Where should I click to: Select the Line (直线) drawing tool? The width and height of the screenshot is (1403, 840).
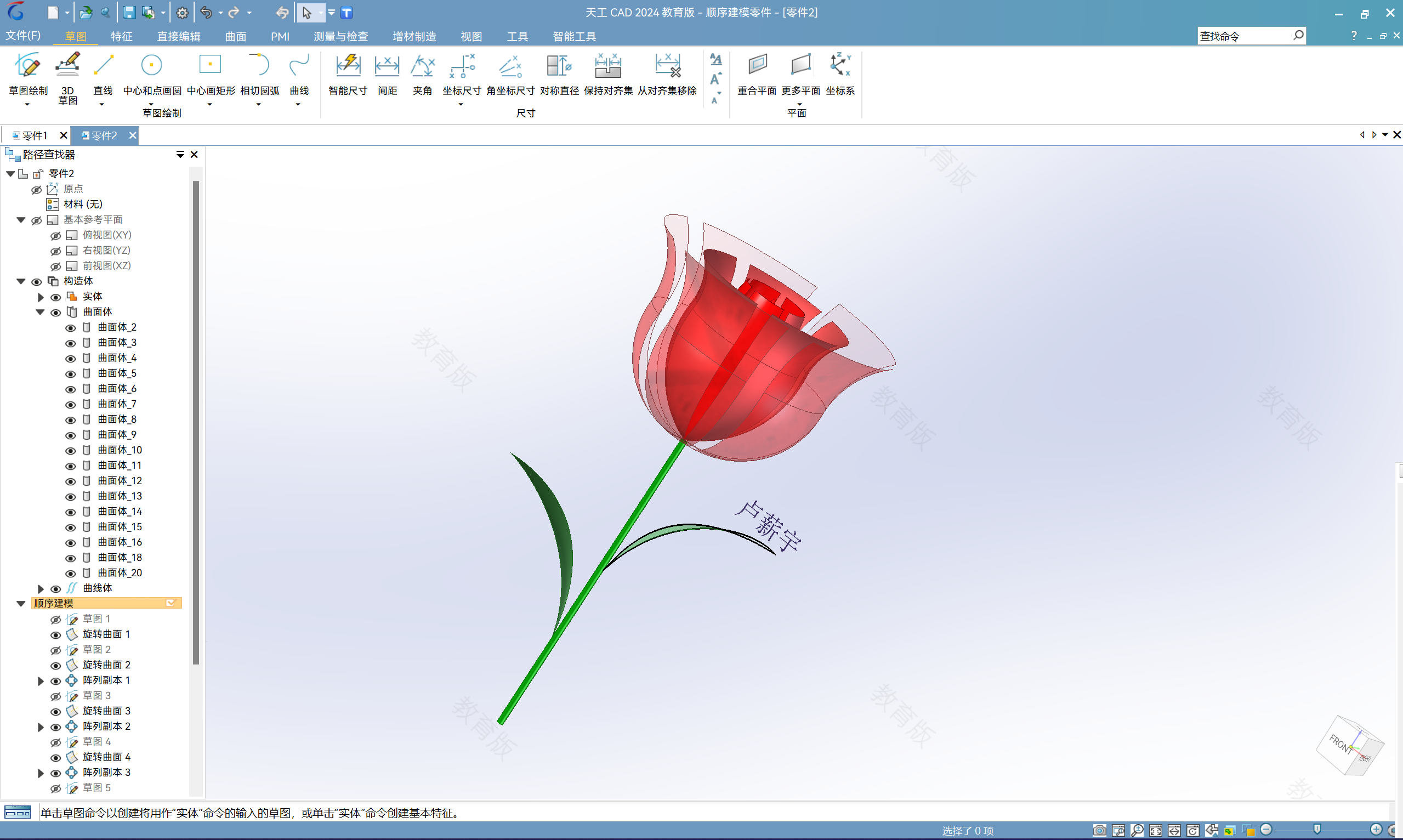point(103,74)
